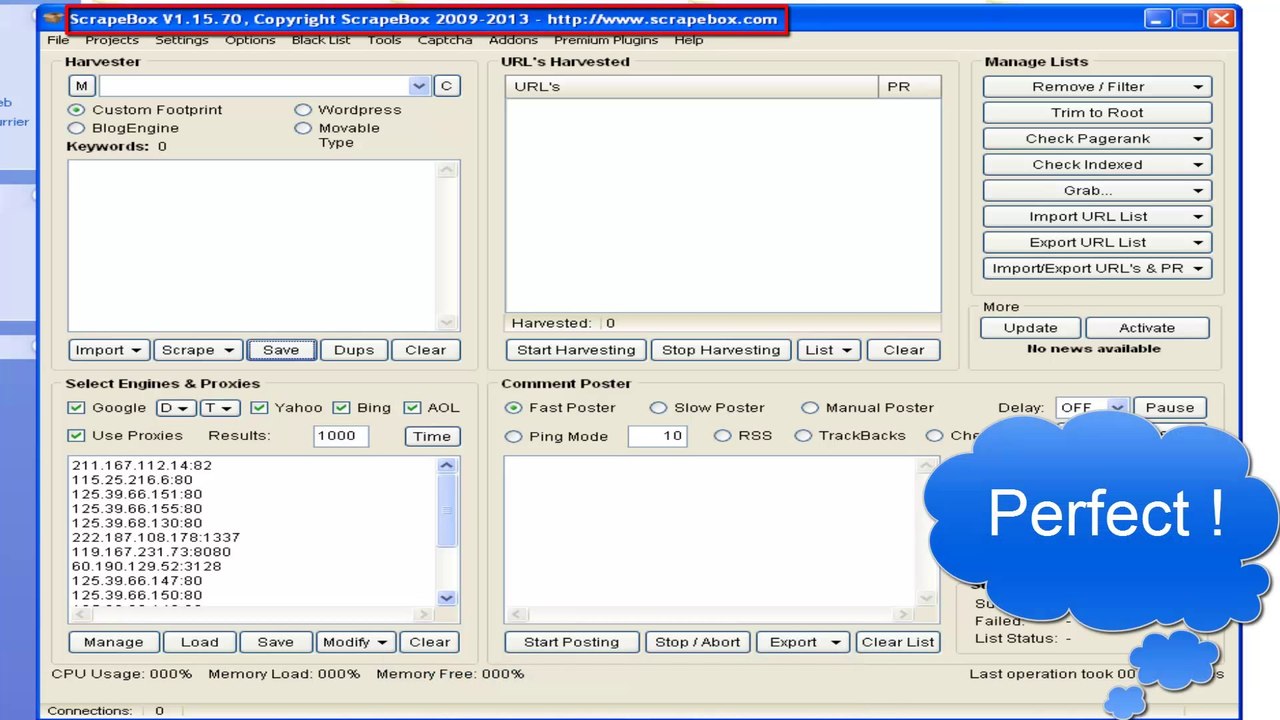This screenshot has width=1280, height=720.
Task: Toggle the Google checkbox
Action: (76, 408)
